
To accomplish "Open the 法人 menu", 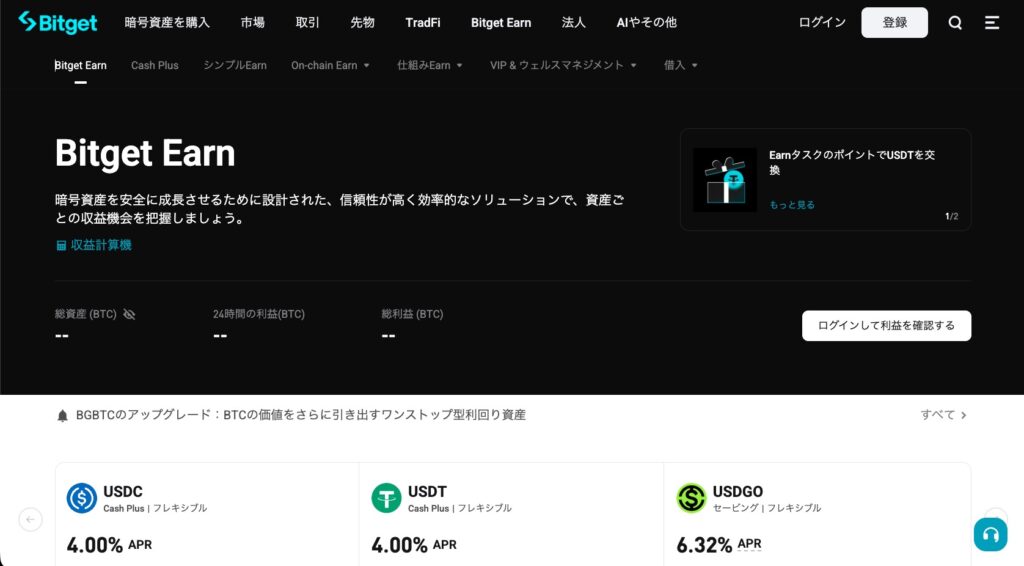I will pyautogui.click(x=573, y=23).
